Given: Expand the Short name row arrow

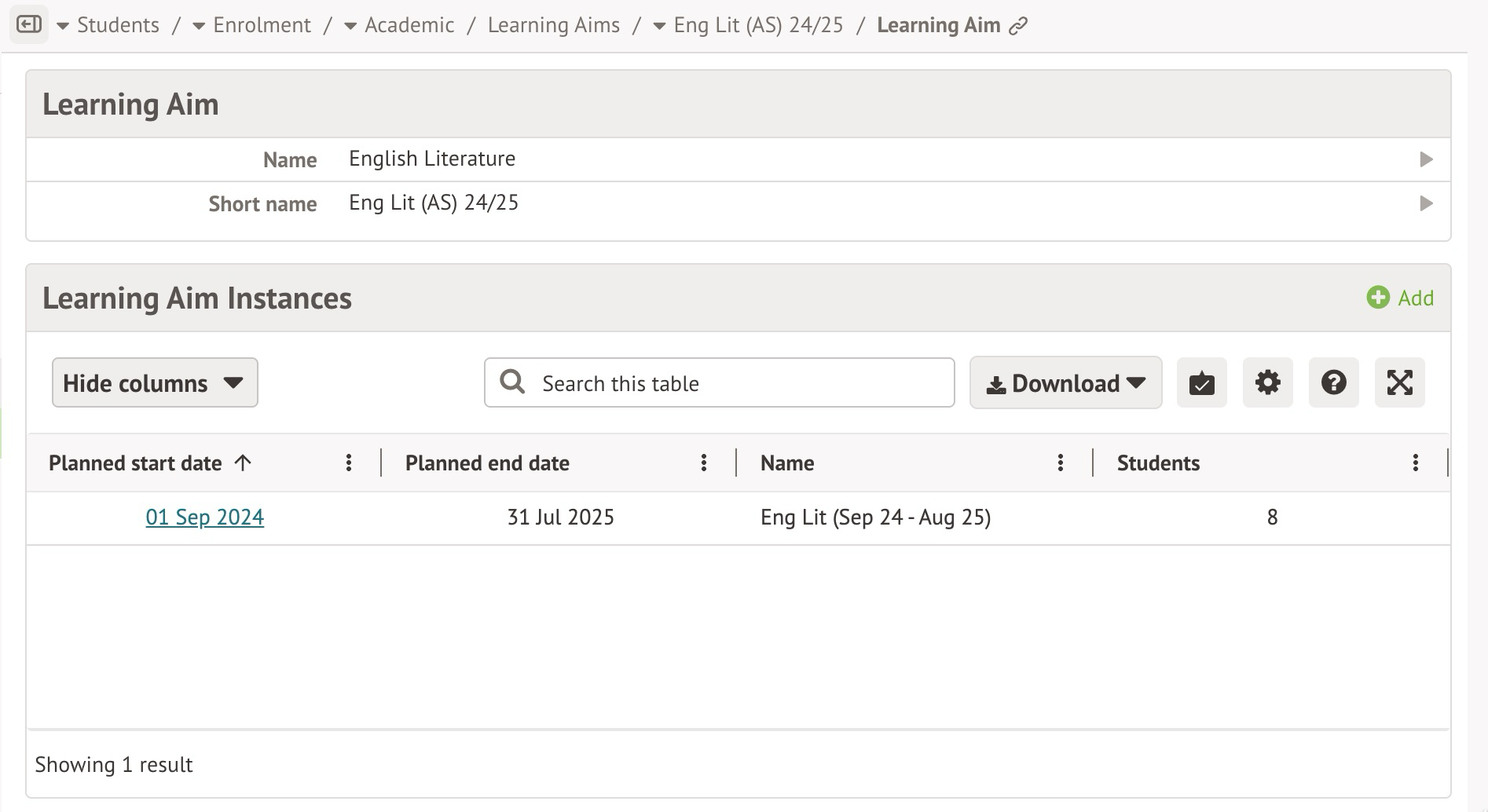Looking at the screenshot, I should [1426, 203].
